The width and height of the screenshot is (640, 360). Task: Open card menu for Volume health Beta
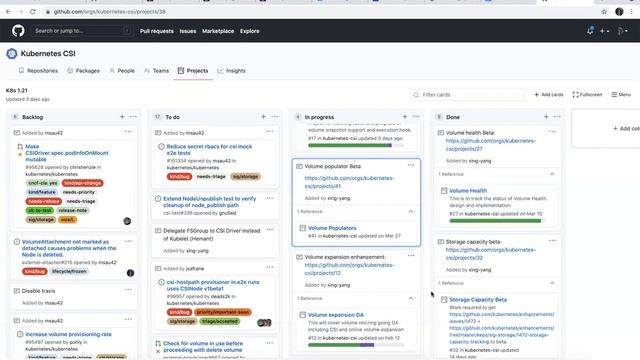click(552, 132)
